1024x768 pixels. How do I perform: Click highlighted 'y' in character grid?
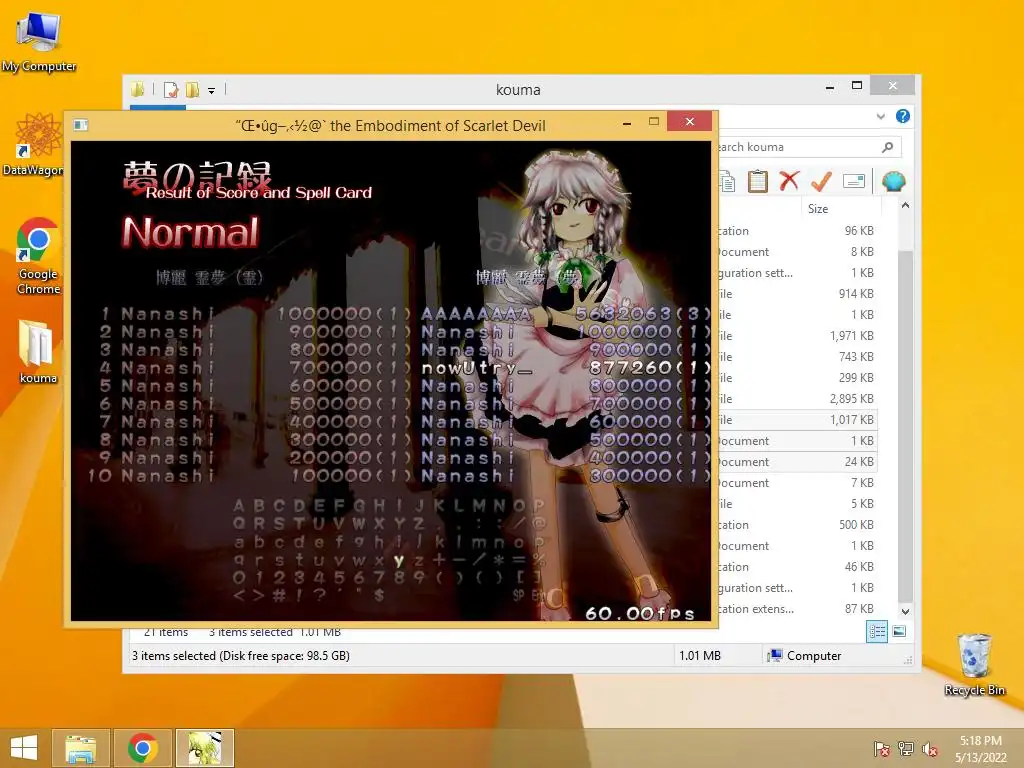398,560
